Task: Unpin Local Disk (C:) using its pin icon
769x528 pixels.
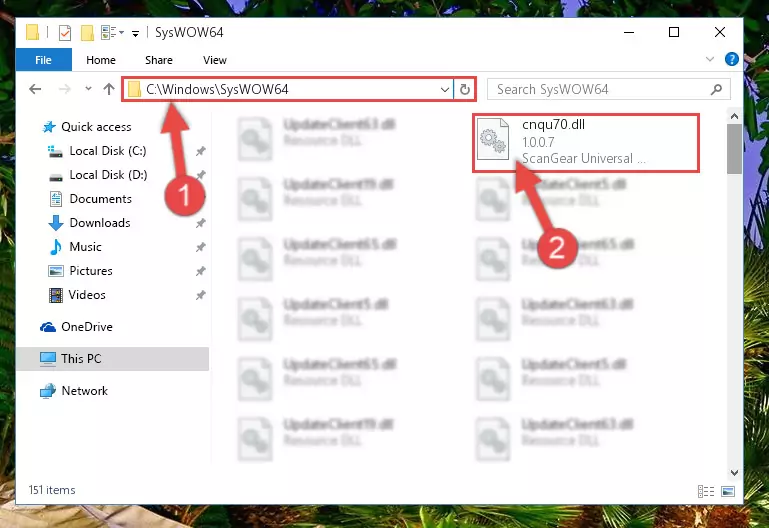Action: coord(201,151)
